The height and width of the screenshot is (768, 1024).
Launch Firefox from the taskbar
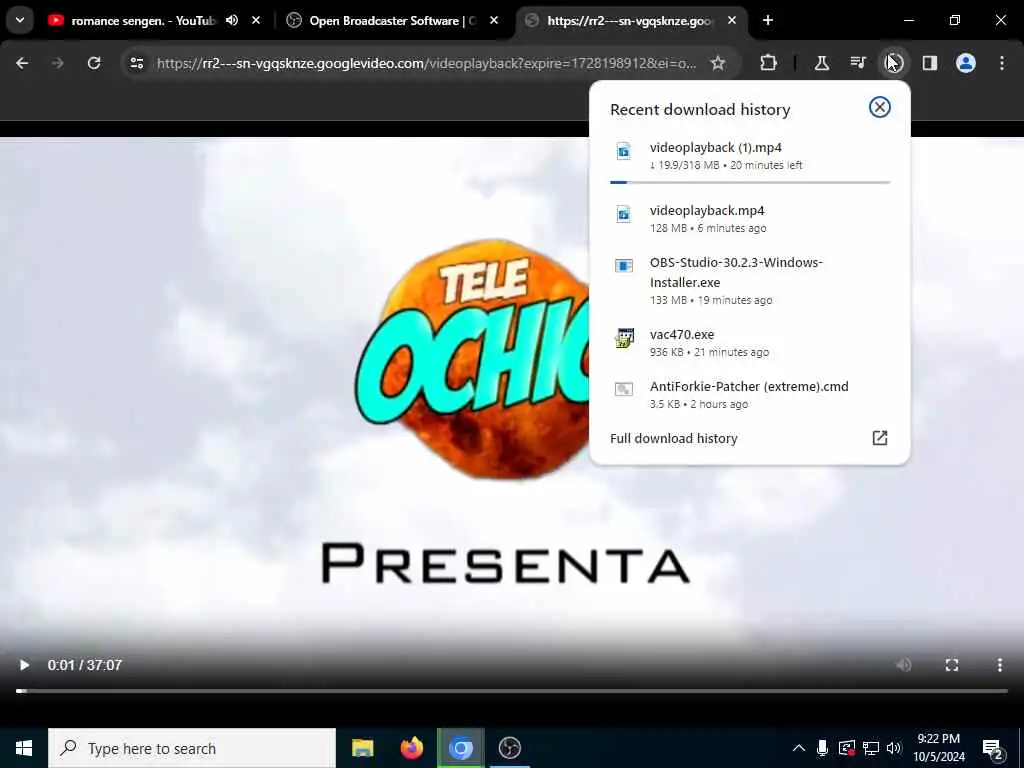click(x=411, y=748)
